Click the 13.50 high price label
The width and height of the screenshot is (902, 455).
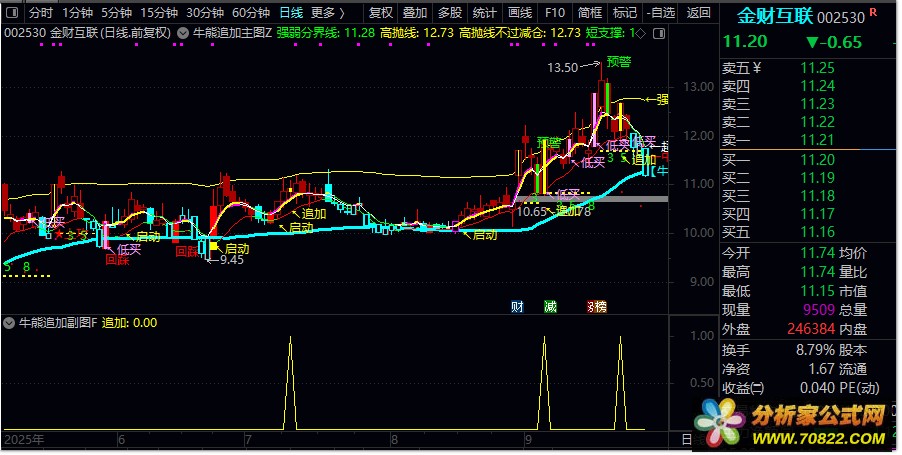pos(562,68)
